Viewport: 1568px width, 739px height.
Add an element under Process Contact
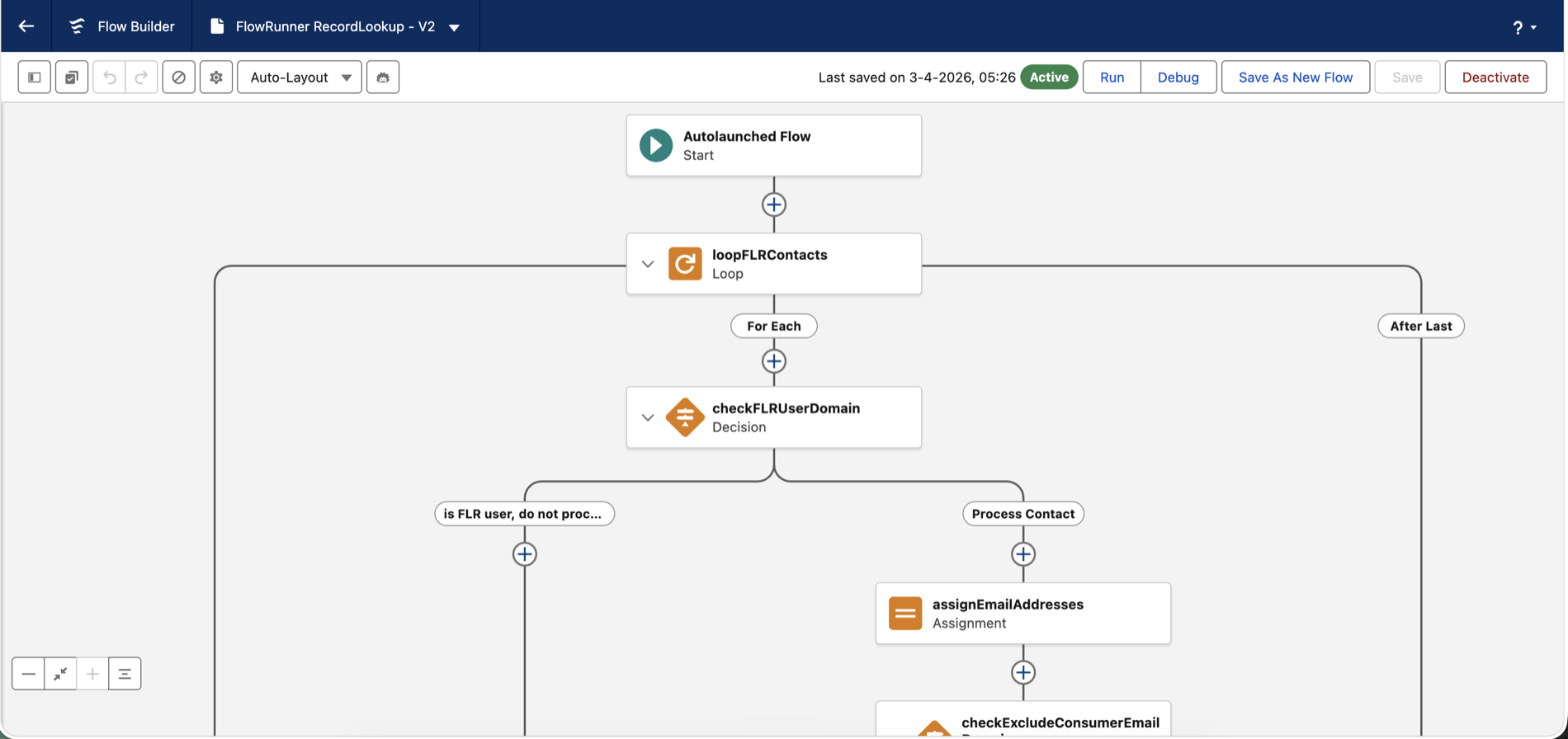pyautogui.click(x=1023, y=554)
